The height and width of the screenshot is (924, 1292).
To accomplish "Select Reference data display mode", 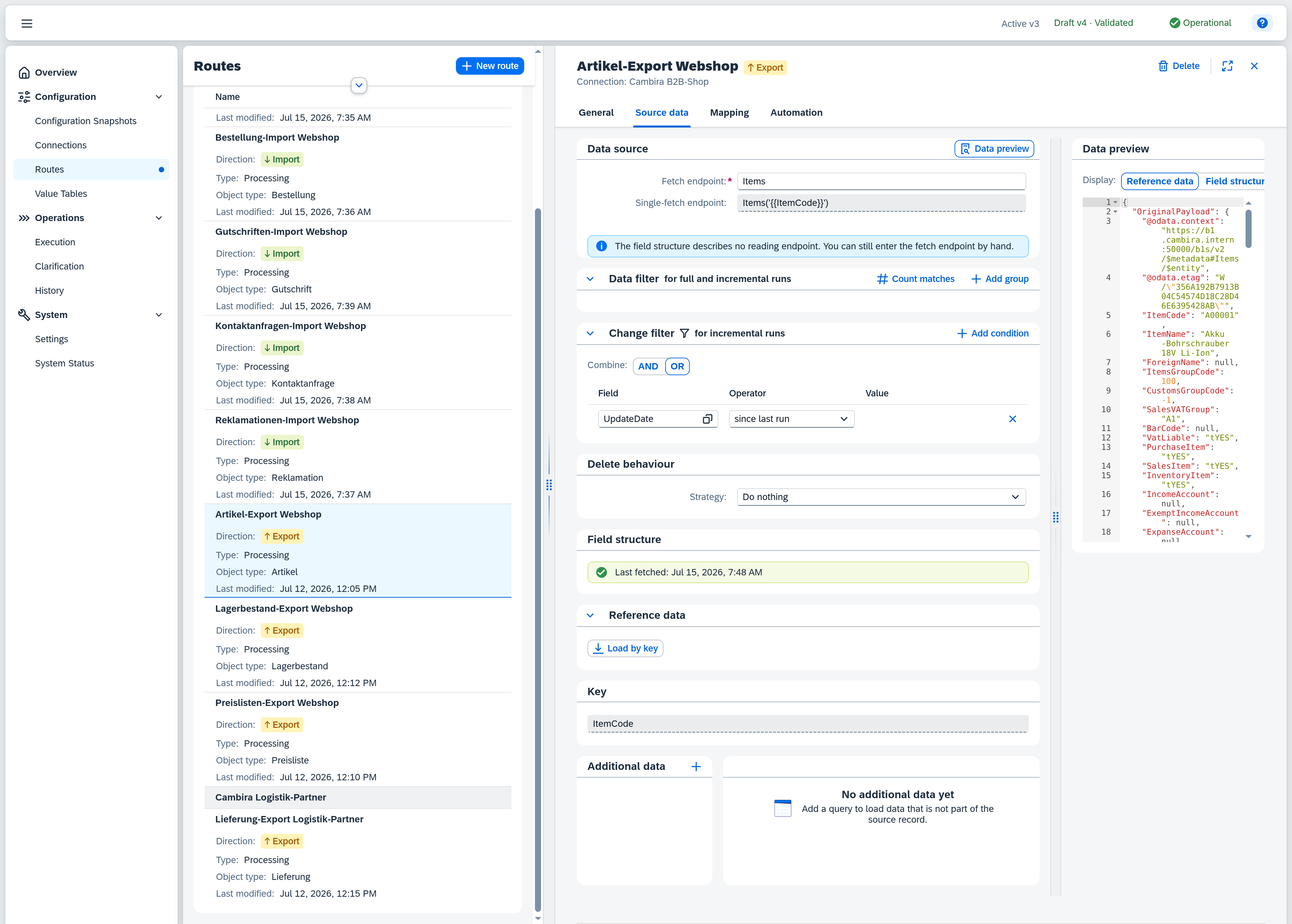I will [x=1159, y=181].
